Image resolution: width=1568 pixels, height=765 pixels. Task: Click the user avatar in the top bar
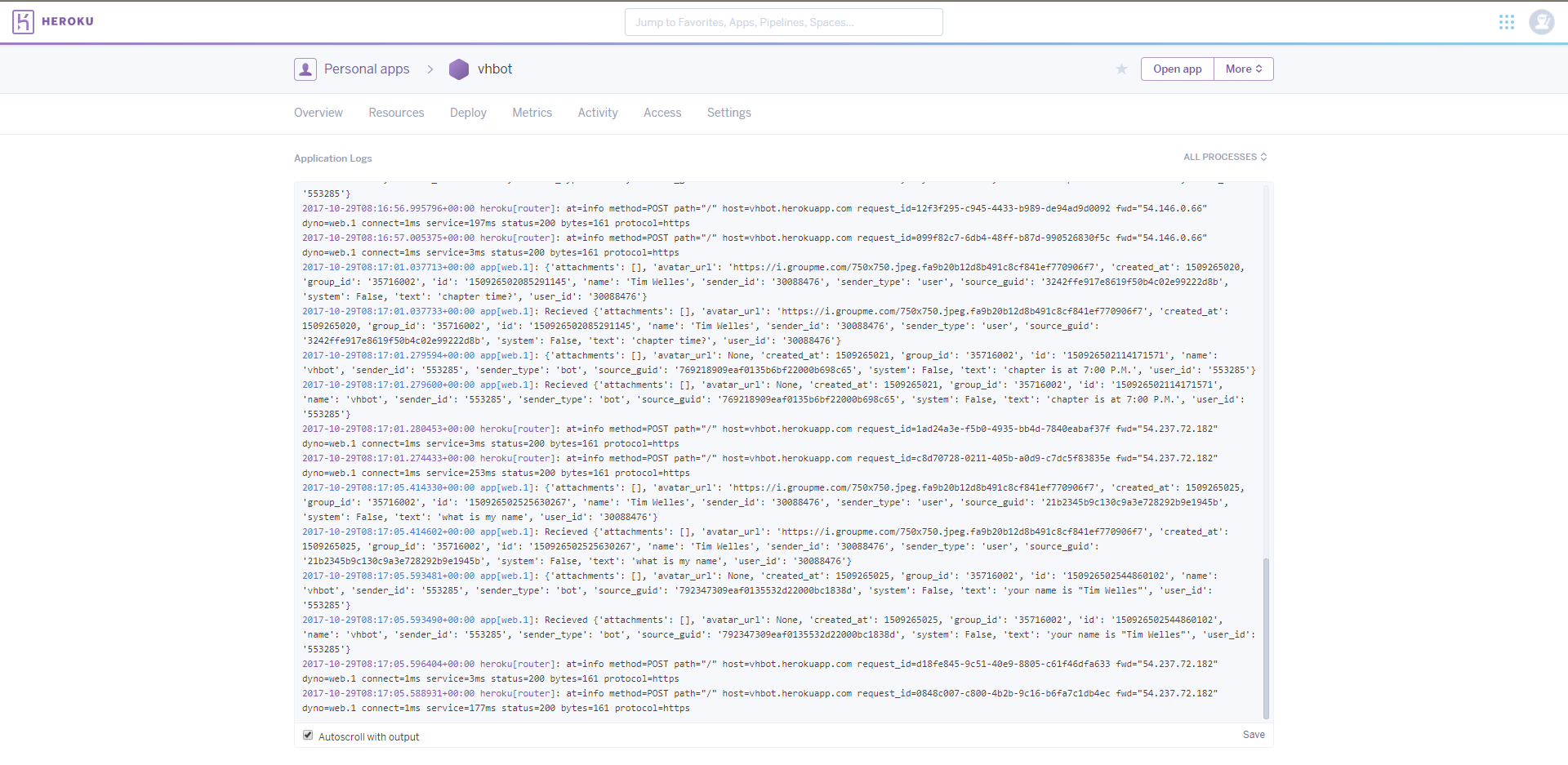(x=1542, y=22)
